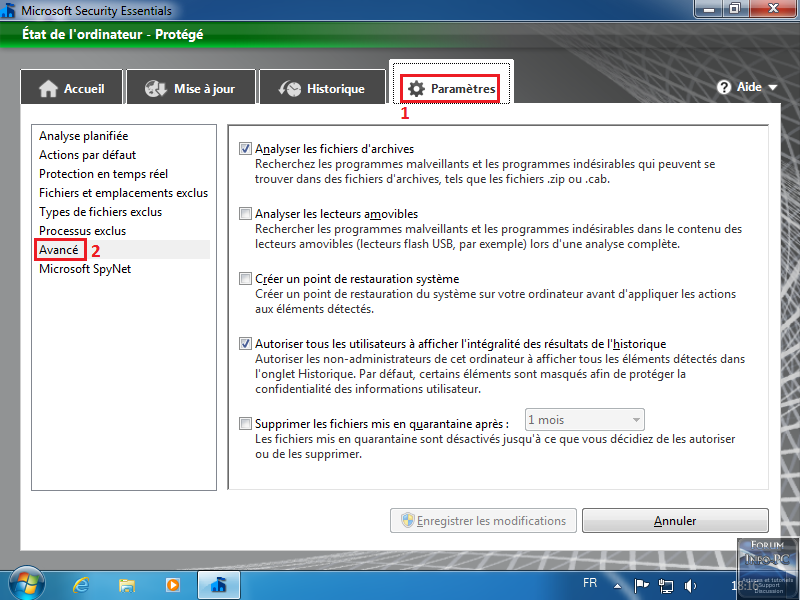This screenshot has height=600, width=800.
Task: Enable Supprimer les fichiers mis en quarantaine
Action: 245,423
